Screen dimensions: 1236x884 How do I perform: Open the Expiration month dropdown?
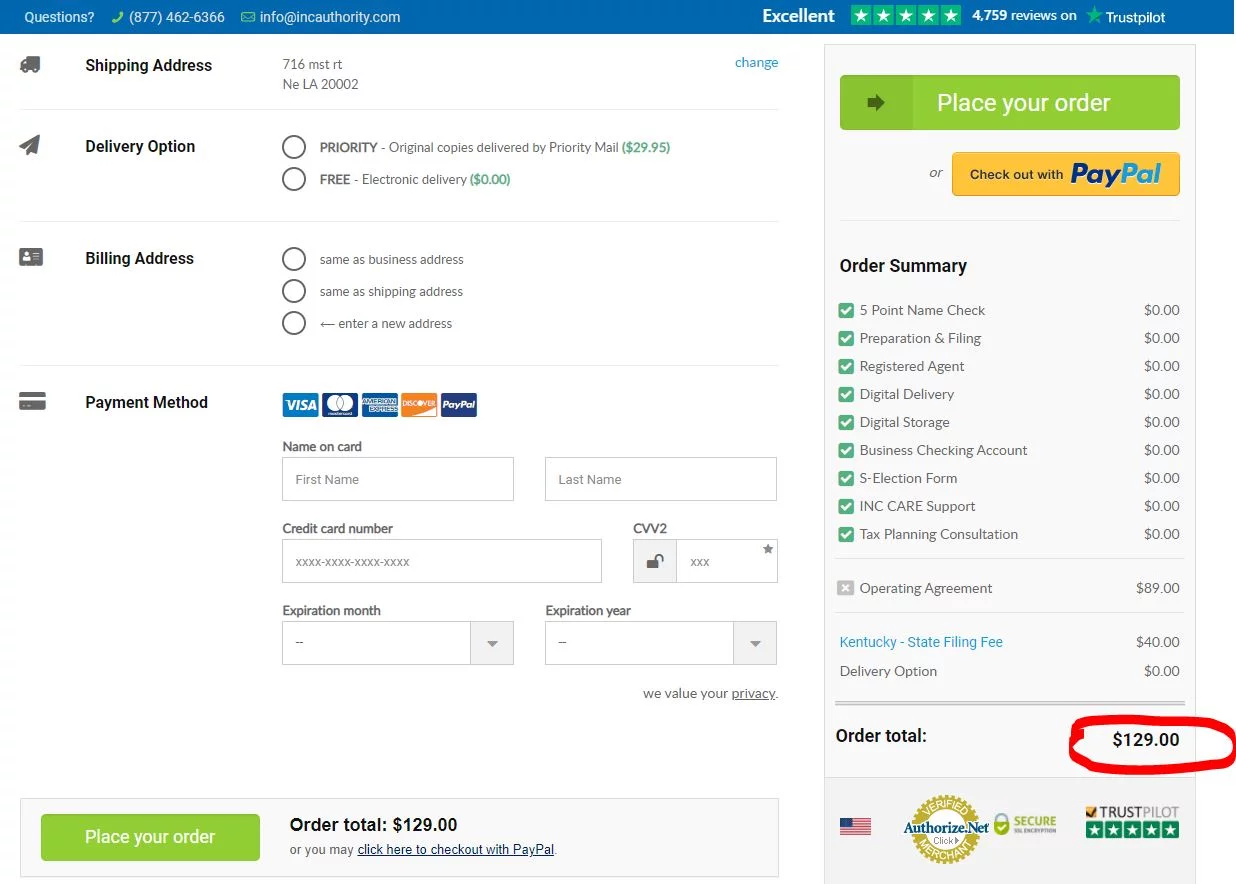coord(397,643)
